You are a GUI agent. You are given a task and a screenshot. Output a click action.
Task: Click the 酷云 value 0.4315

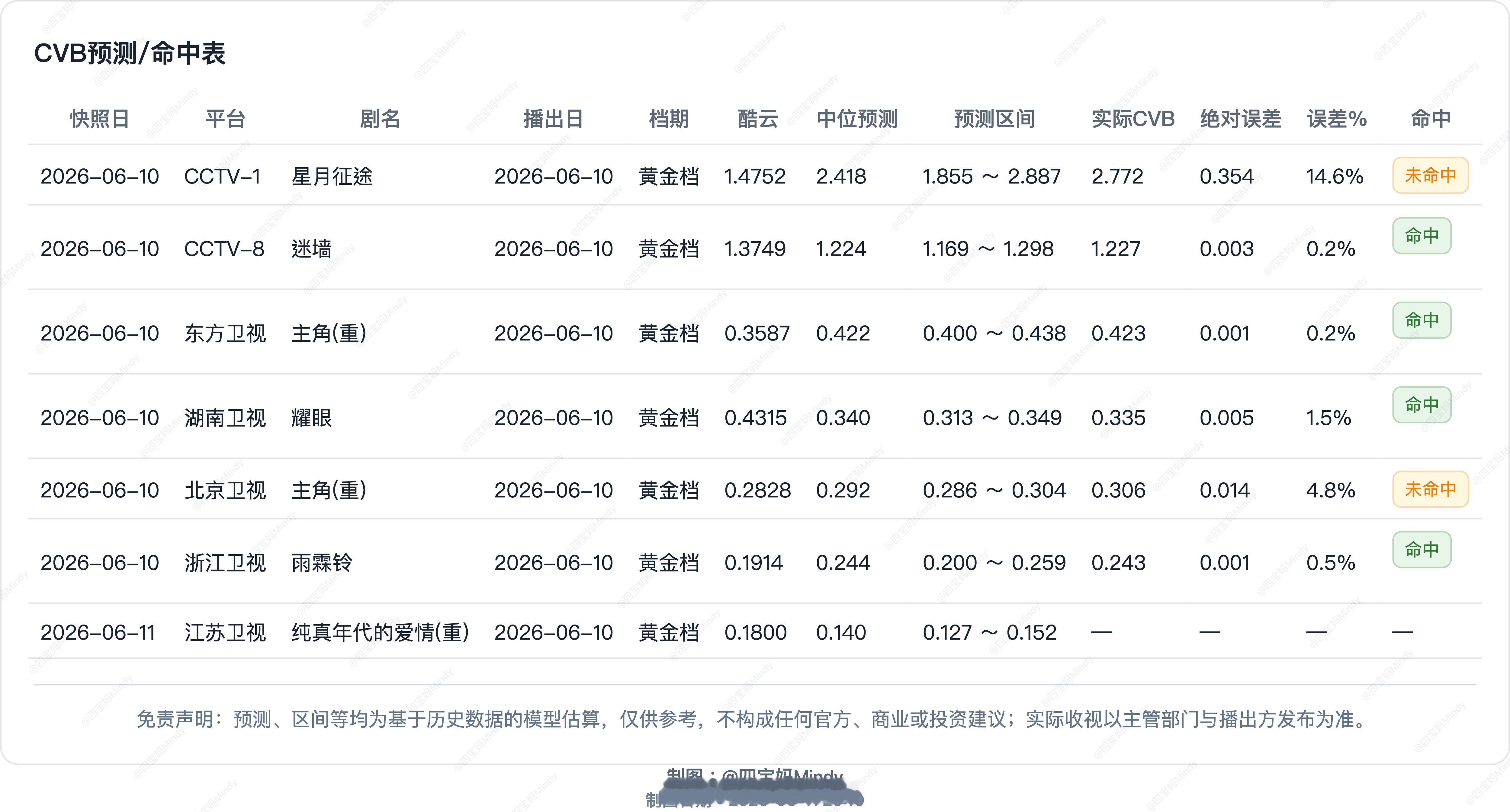coord(756,418)
